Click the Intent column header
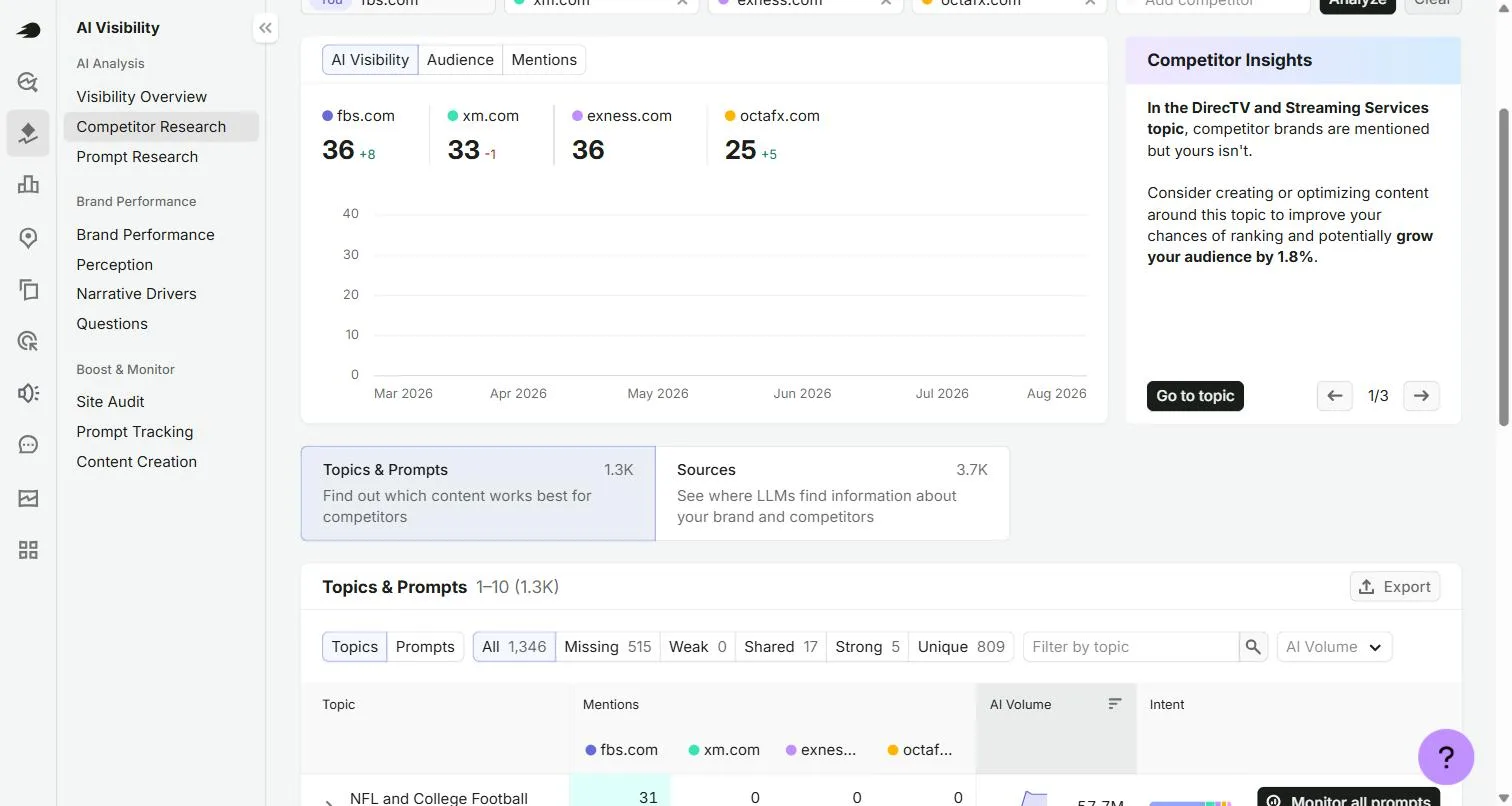This screenshot has height=806, width=1512. point(1167,704)
